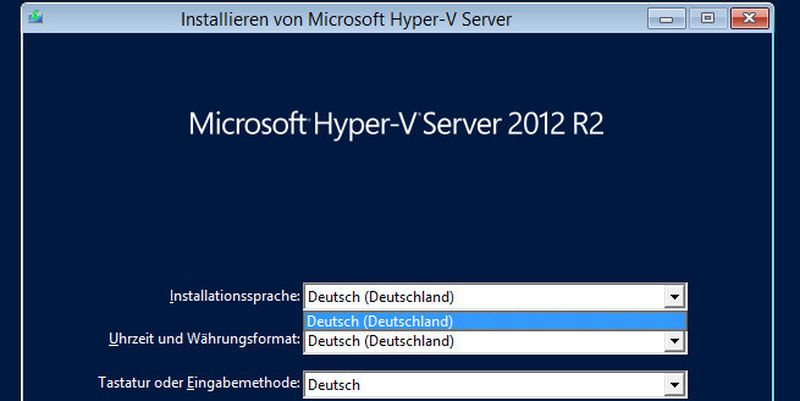Maximize the Hyper-V Server setup window

coord(708,19)
